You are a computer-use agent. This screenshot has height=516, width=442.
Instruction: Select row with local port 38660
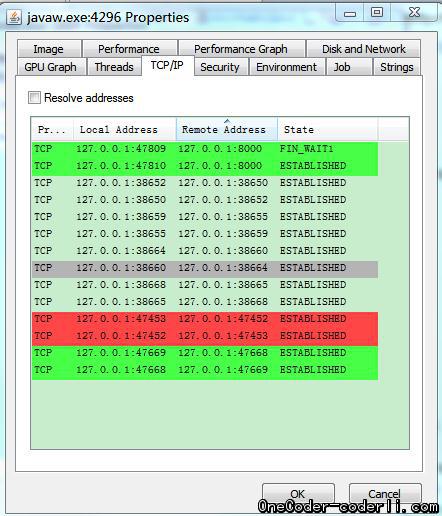[x=205, y=268]
